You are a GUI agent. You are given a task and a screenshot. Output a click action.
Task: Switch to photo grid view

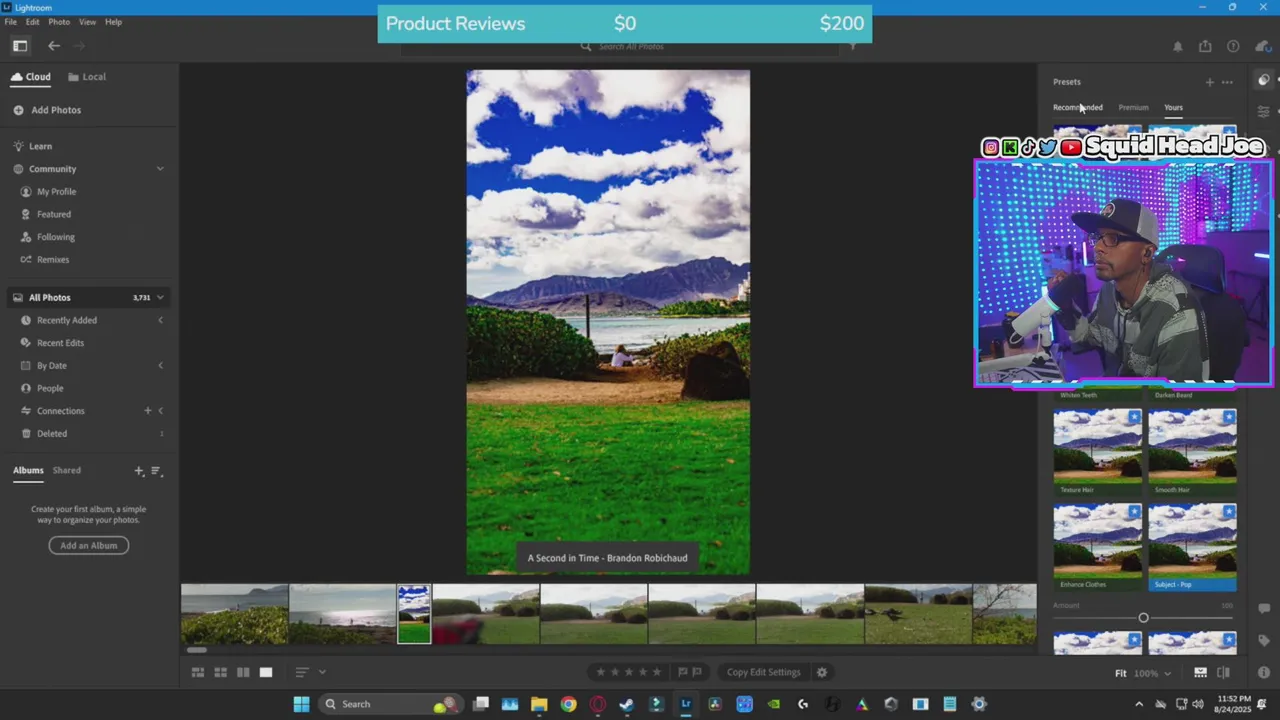pyautogui.click(x=198, y=672)
